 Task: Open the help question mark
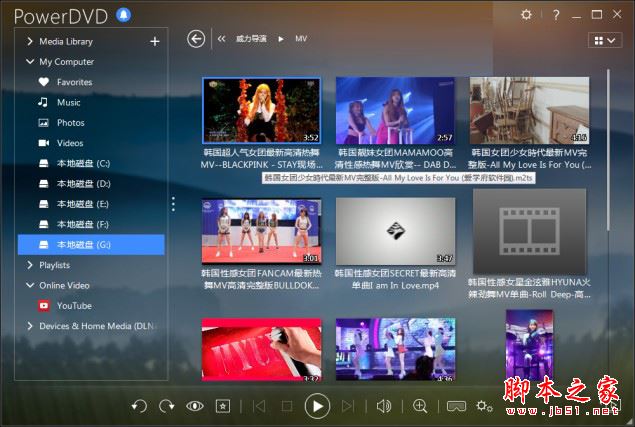[x=556, y=15]
